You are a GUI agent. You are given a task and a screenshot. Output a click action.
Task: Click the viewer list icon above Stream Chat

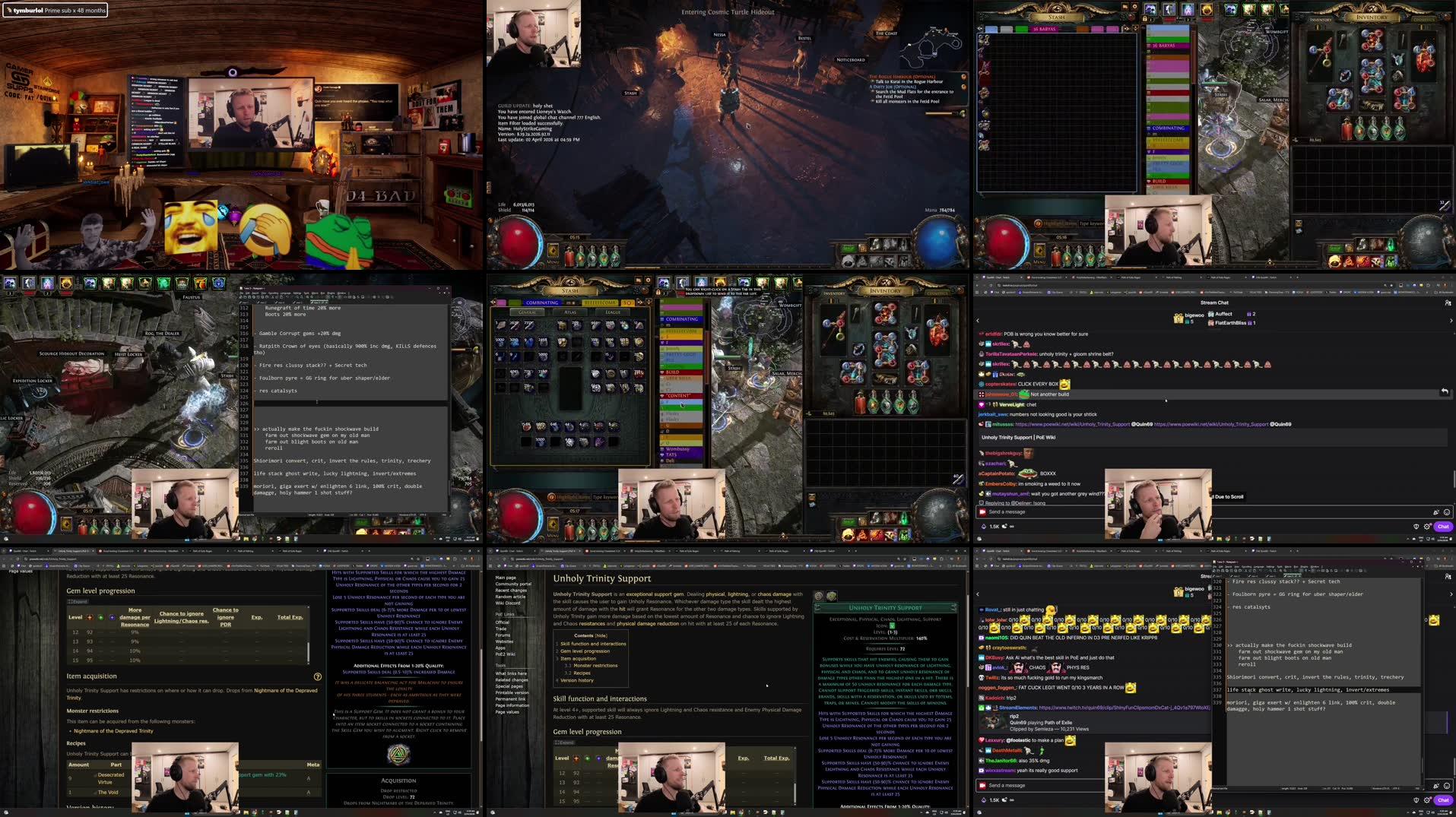click(1448, 302)
